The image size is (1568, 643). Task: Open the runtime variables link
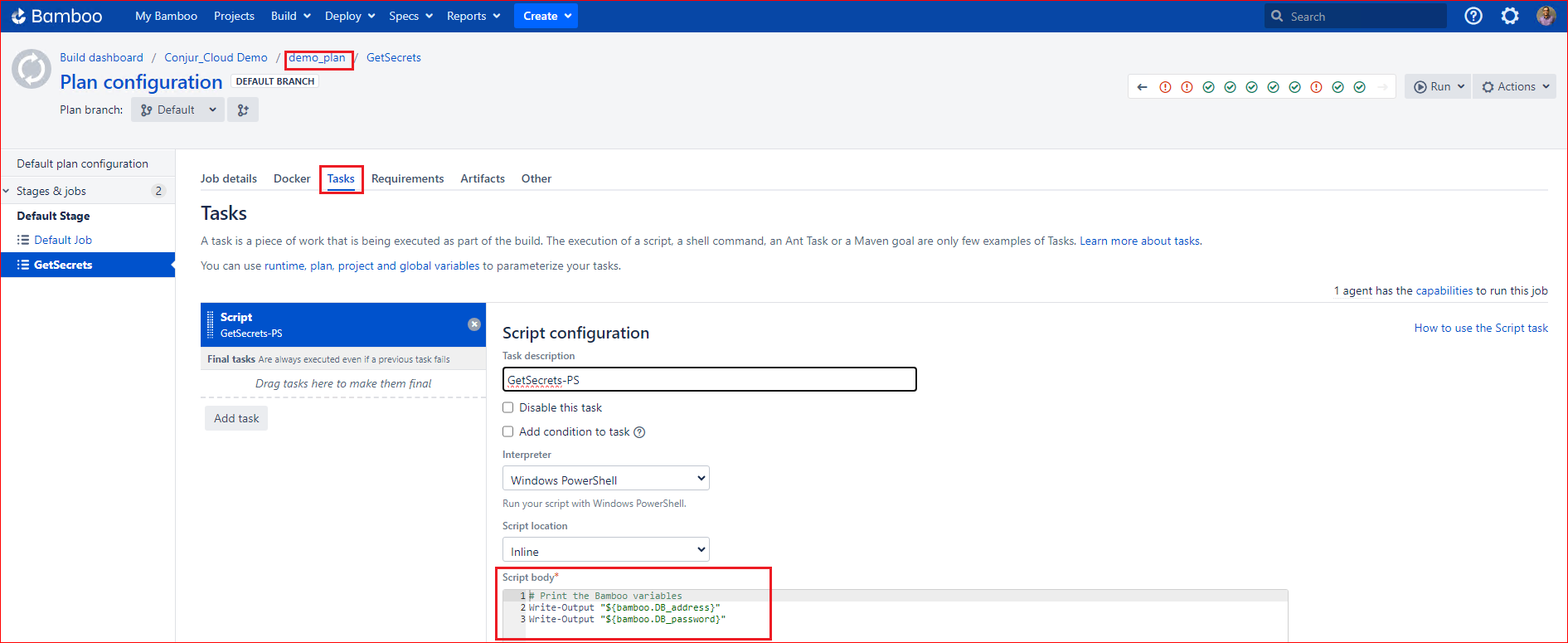284,265
